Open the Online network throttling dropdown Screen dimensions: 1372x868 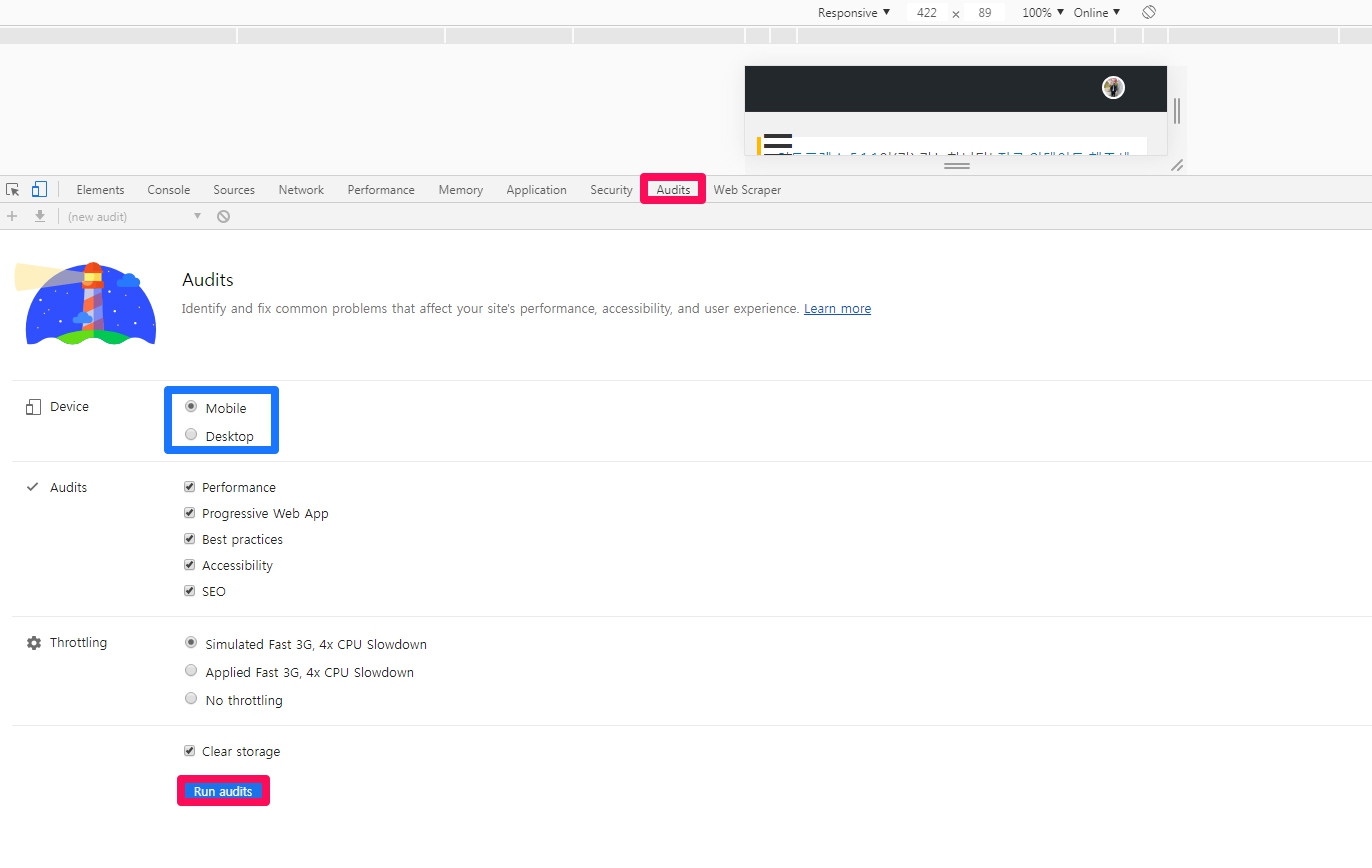(1096, 13)
